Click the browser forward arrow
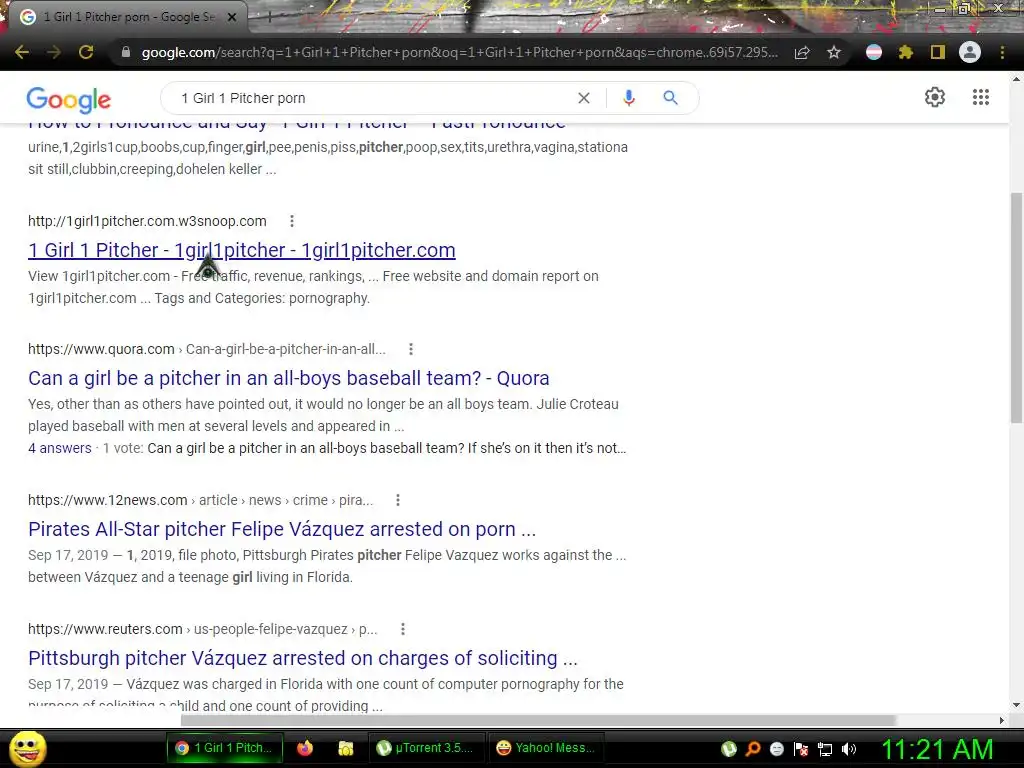The image size is (1024, 768). tap(54, 52)
